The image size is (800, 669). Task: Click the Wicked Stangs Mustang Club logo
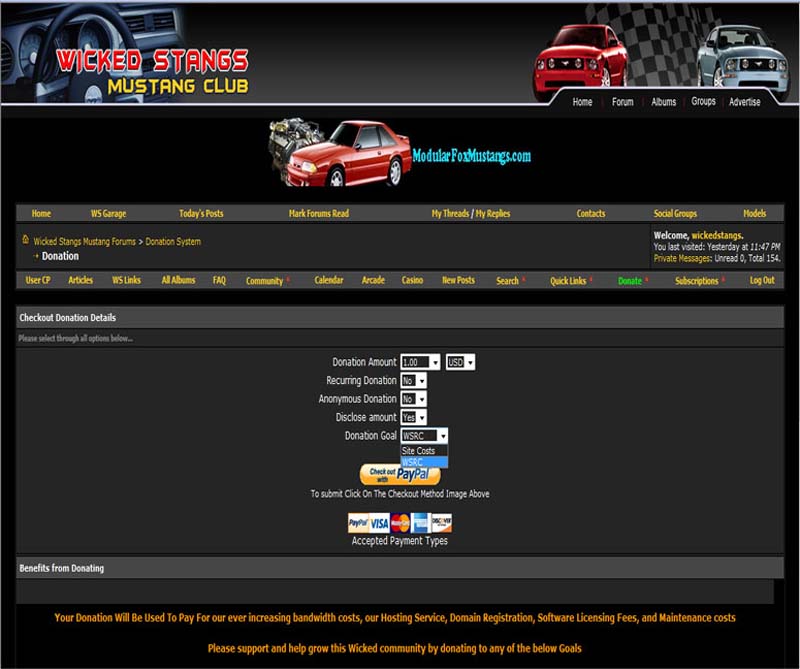click(152, 71)
